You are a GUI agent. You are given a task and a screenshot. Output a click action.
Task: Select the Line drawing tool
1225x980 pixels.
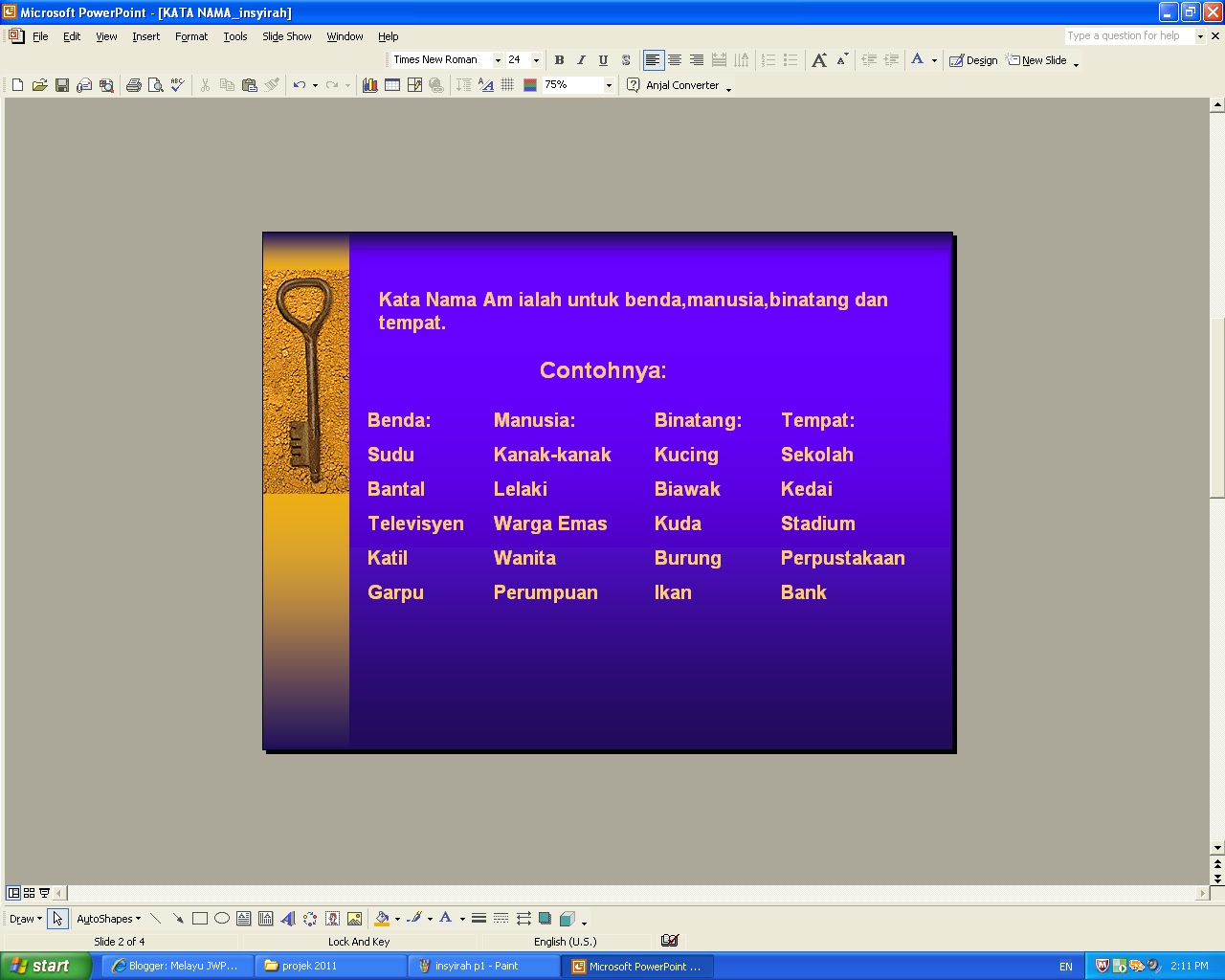pyautogui.click(x=155, y=919)
